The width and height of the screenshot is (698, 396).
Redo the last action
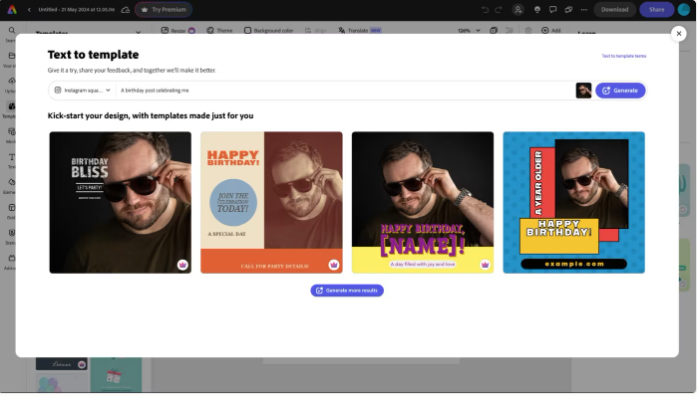coord(499,9)
